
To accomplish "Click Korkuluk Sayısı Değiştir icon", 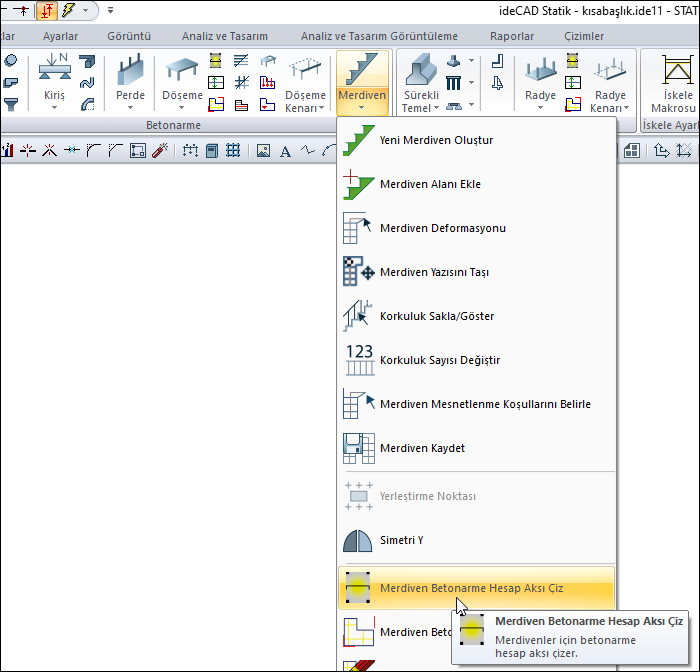I will pos(358,360).
